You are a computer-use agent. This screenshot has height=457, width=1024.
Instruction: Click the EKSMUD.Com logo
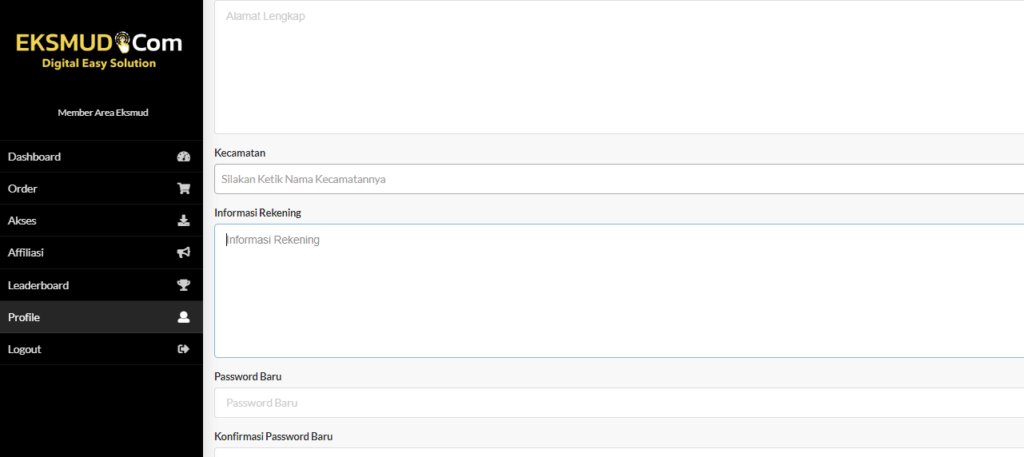click(99, 50)
